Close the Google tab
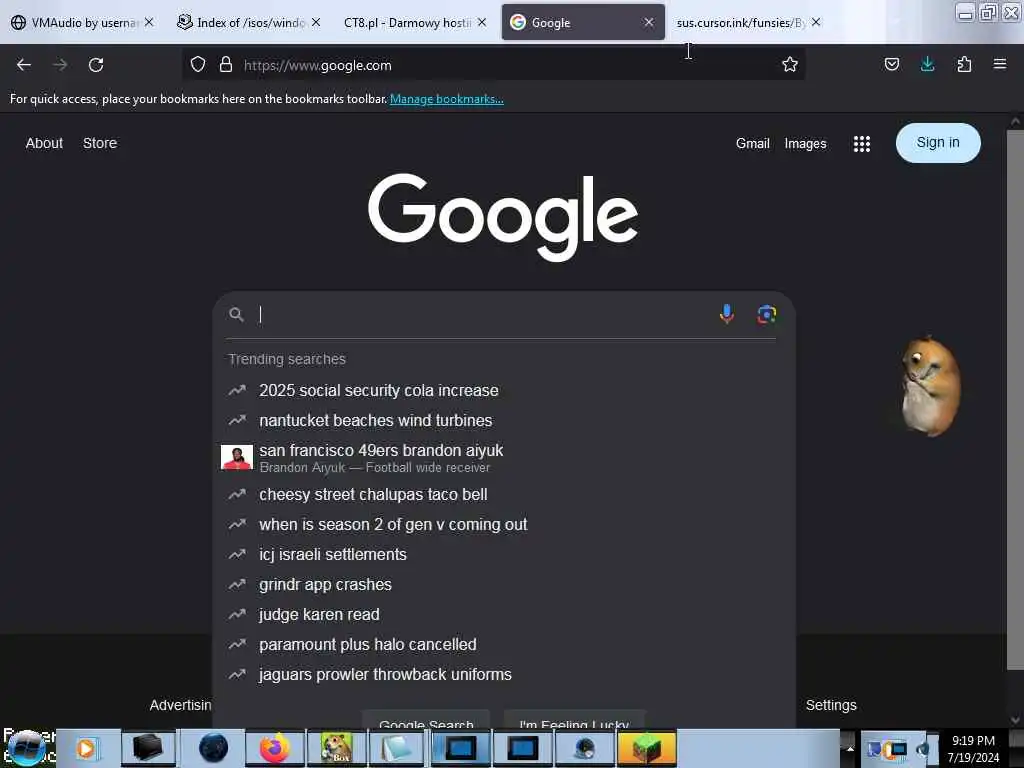Viewport: 1024px width, 768px height. coord(648,22)
